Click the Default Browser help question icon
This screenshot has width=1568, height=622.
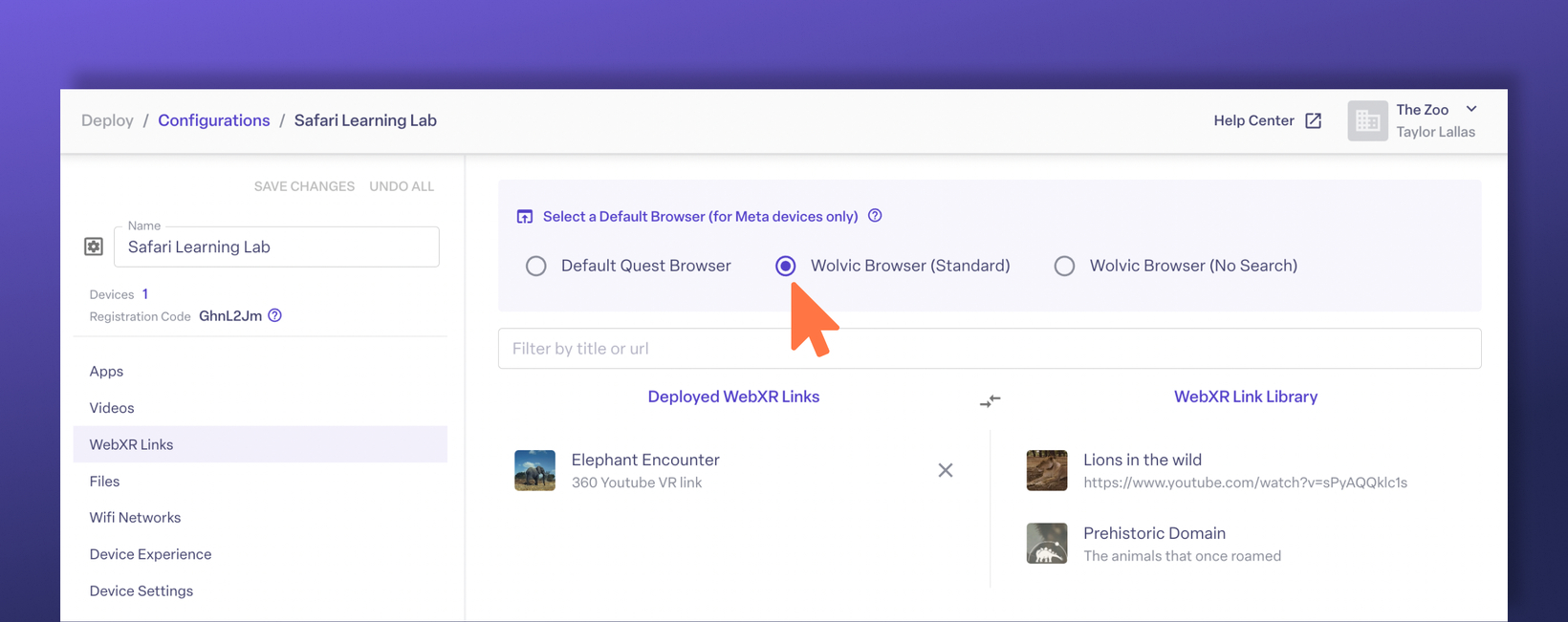(875, 216)
